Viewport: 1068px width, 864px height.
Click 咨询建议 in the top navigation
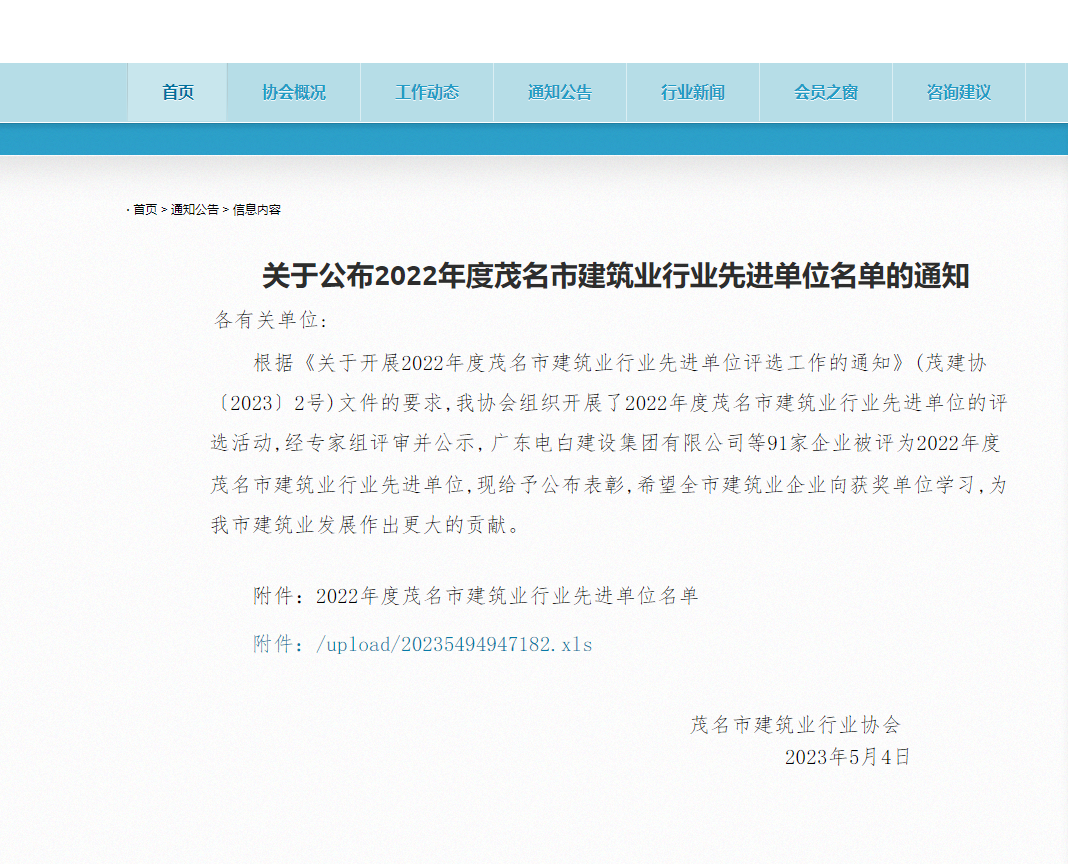(x=959, y=92)
